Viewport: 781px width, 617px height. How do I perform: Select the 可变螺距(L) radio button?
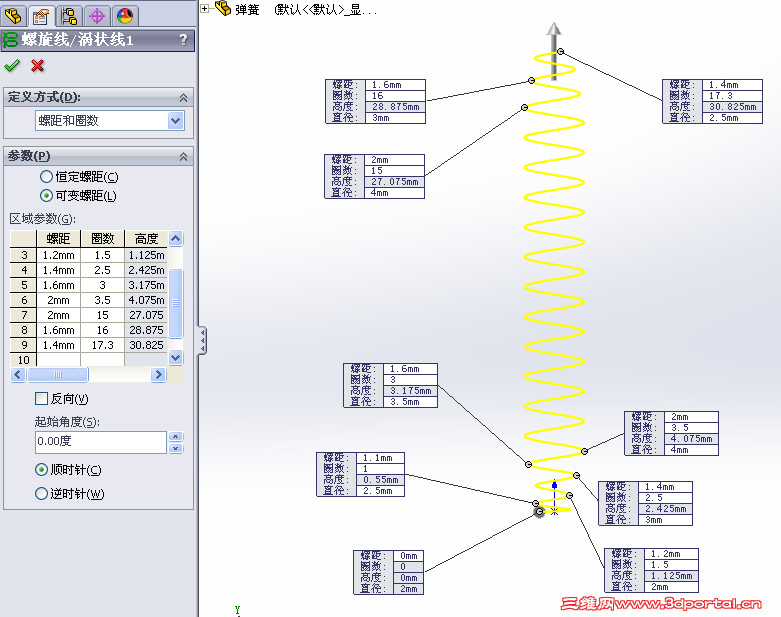(x=46, y=196)
